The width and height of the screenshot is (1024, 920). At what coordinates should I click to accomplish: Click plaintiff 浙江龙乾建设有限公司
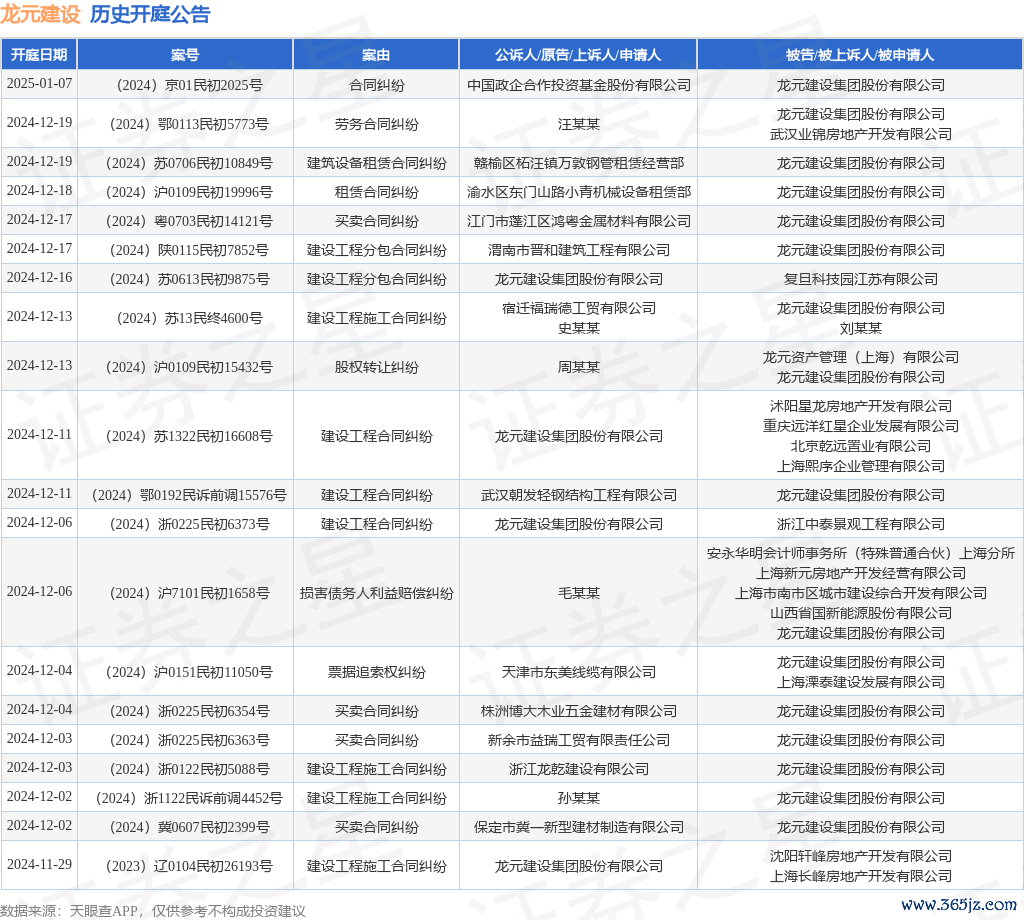(579, 769)
